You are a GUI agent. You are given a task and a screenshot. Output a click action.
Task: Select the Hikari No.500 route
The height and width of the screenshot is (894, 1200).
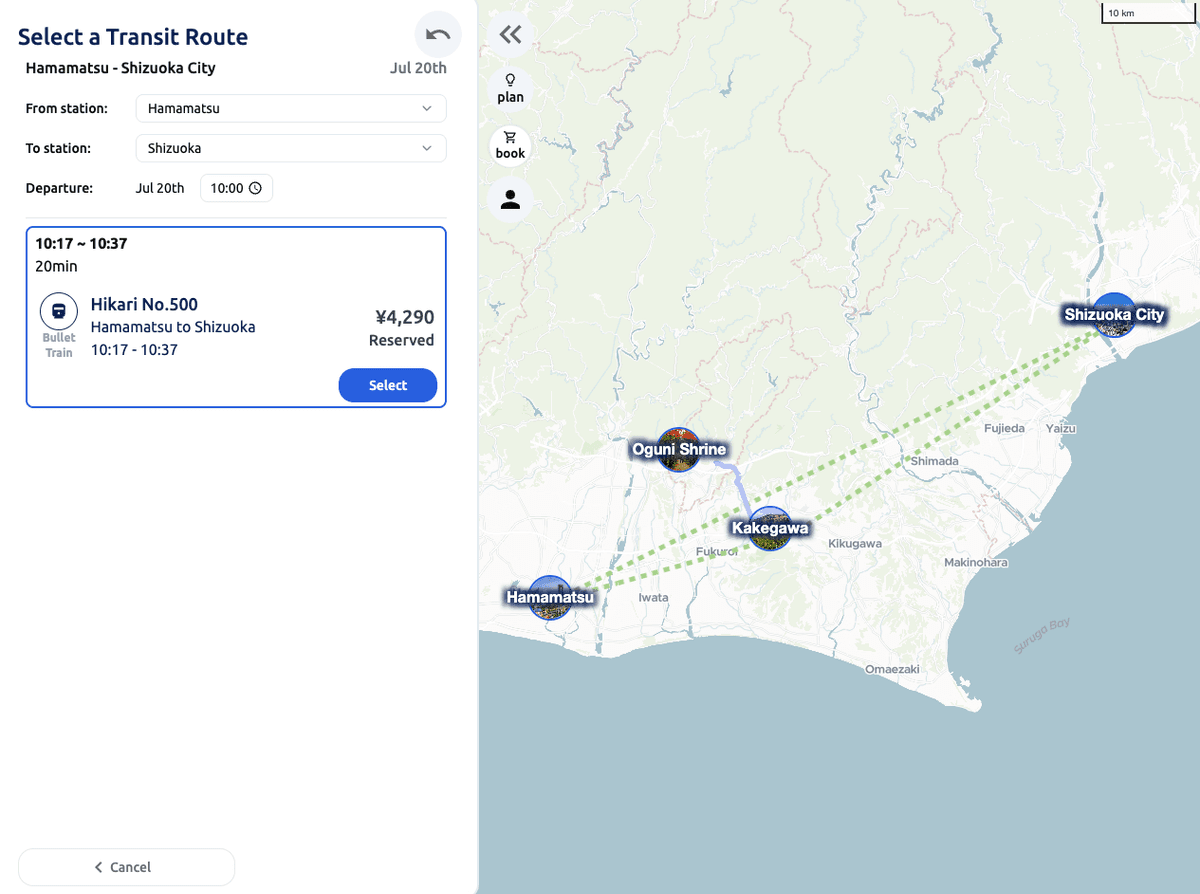[x=388, y=385]
